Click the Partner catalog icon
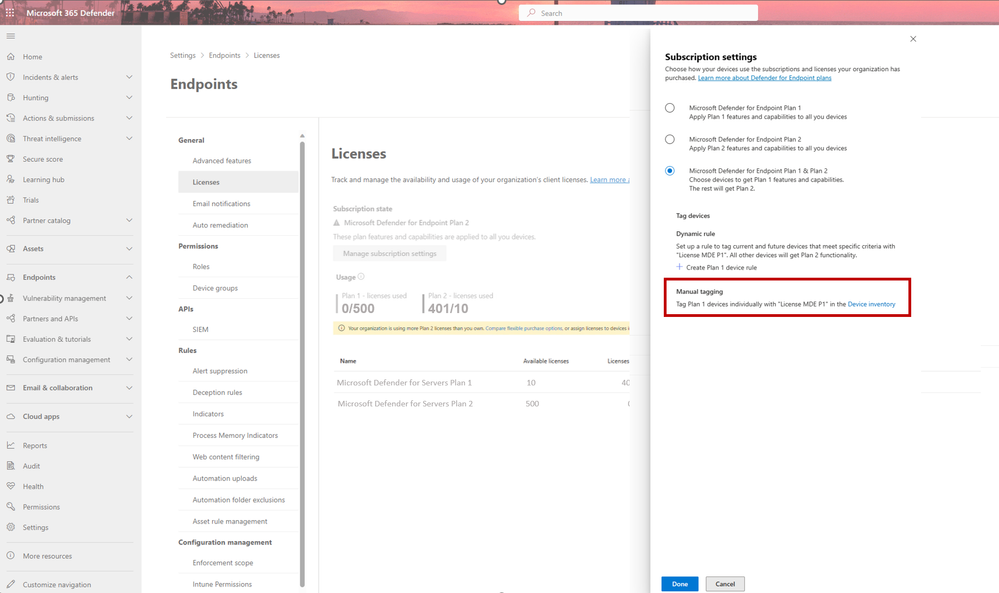This screenshot has width=999, height=593. coord(11,220)
